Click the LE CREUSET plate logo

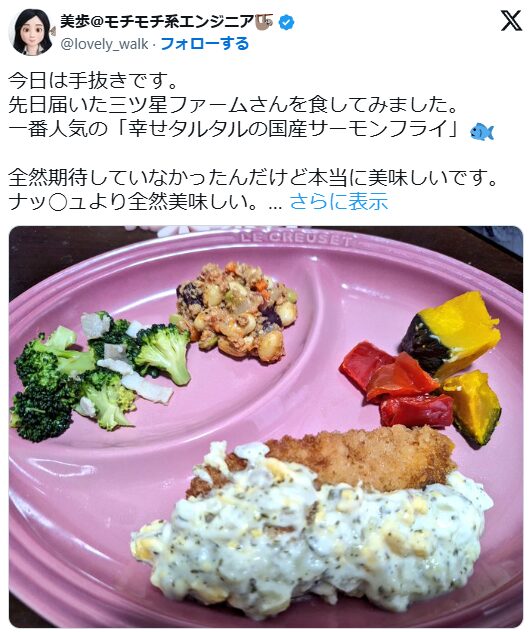(x=295, y=238)
